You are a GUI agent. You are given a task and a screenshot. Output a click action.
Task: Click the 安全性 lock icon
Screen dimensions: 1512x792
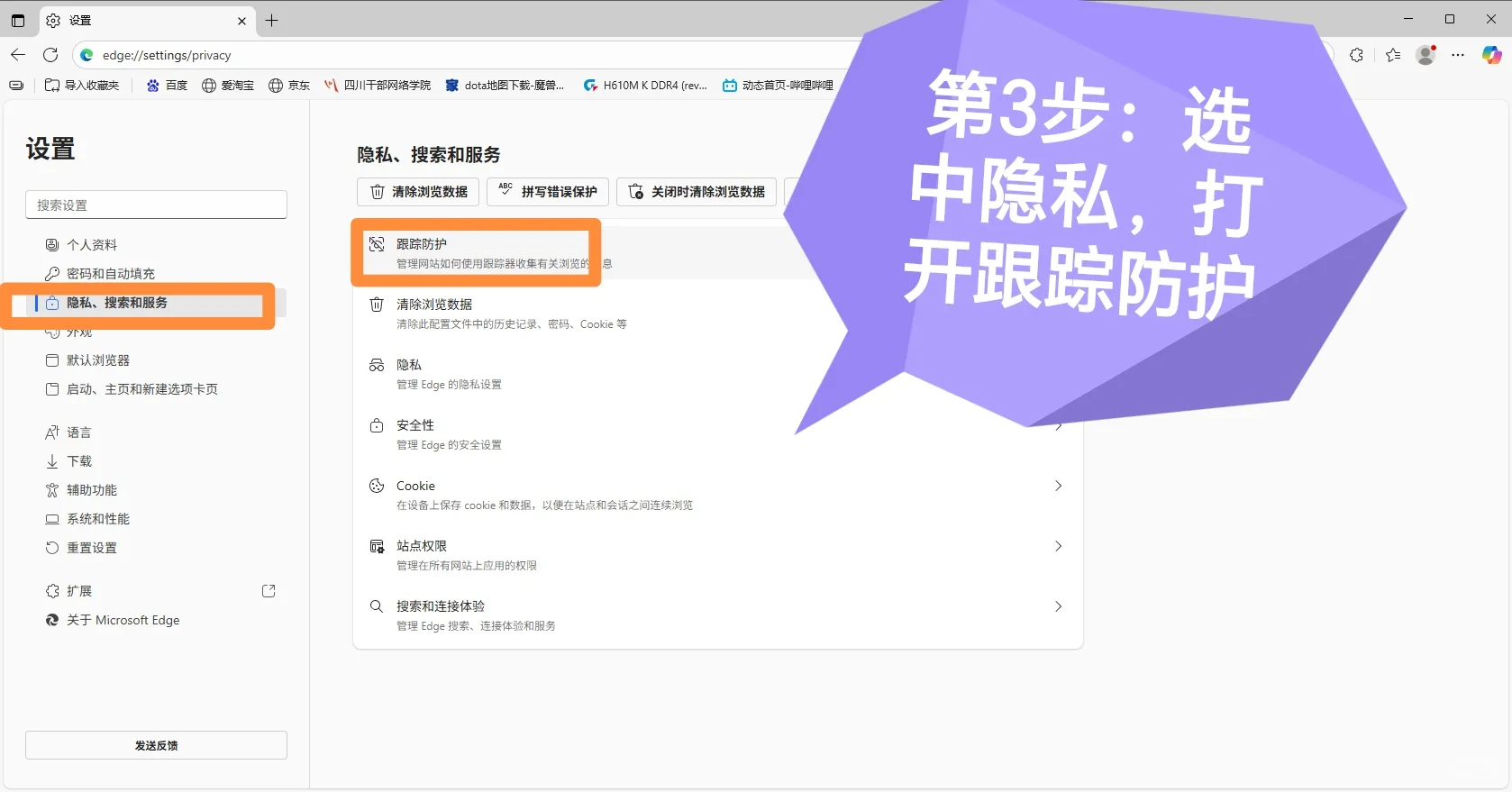(377, 425)
